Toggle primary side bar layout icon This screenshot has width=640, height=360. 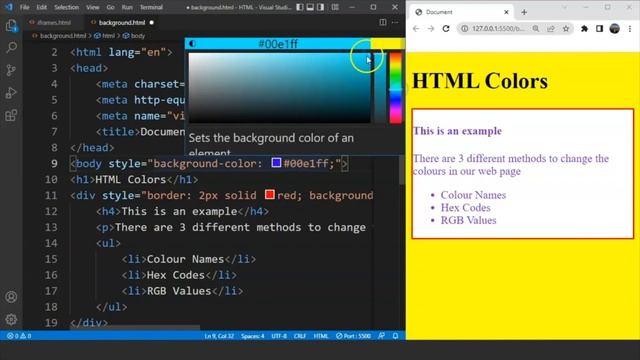pyautogui.click(x=300, y=7)
